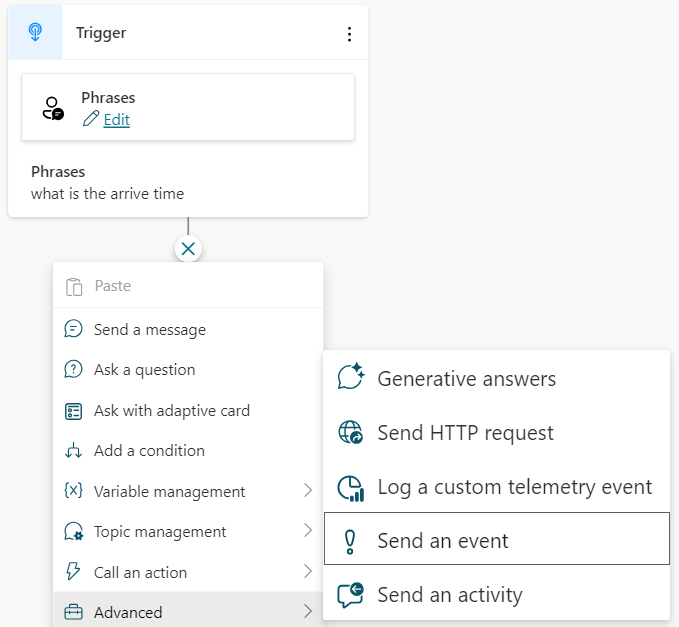This screenshot has height=627, width=679.
Task: Click the Phrases user chat icon
Action: (x=53, y=108)
